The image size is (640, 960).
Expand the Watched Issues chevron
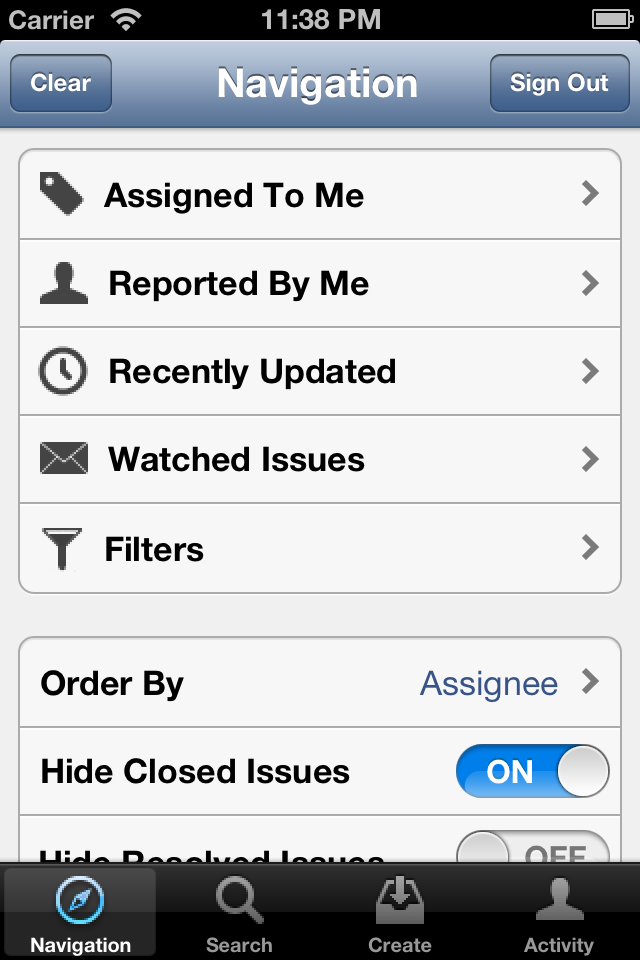(x=590, y=459)
